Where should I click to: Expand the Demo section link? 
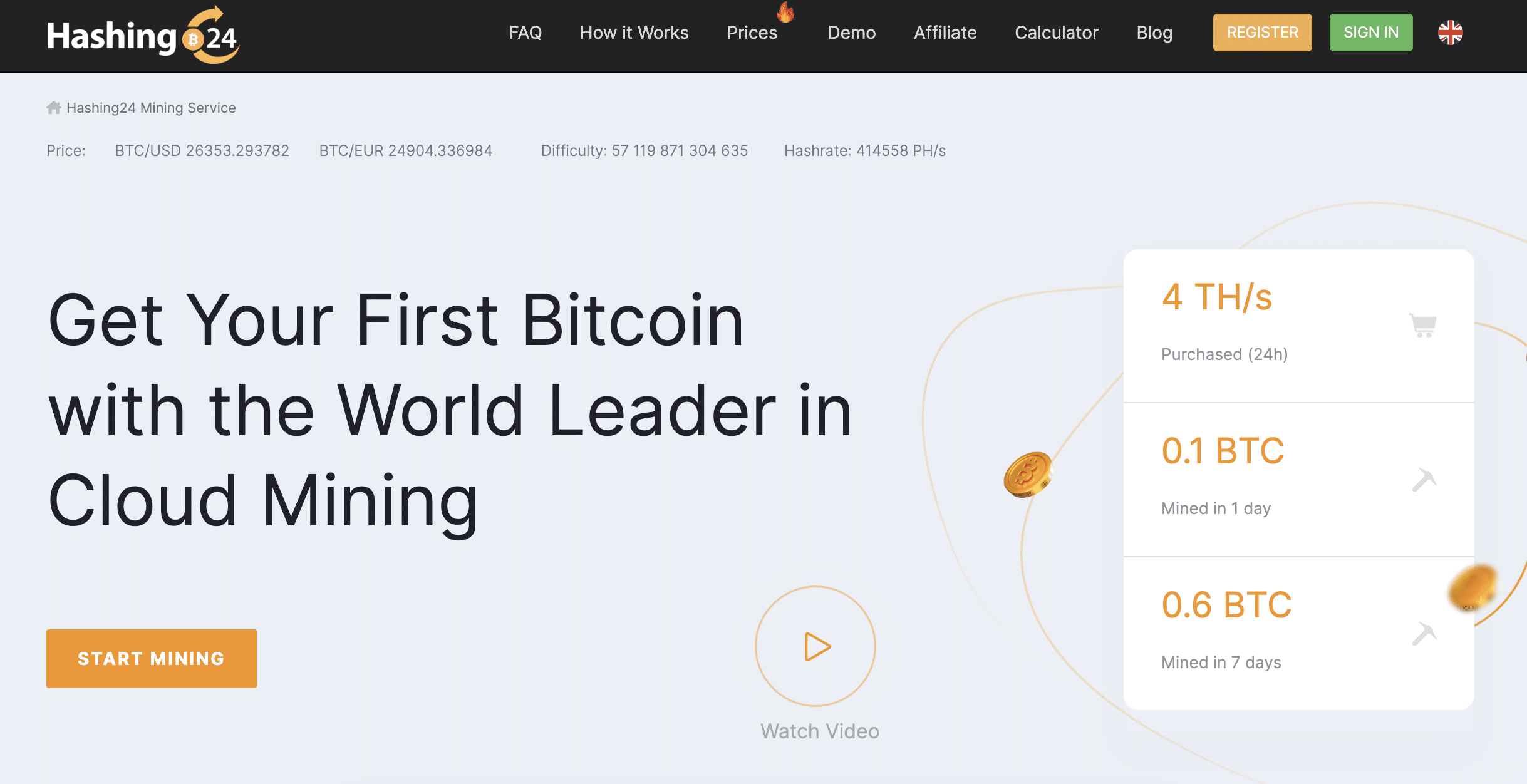851,32
